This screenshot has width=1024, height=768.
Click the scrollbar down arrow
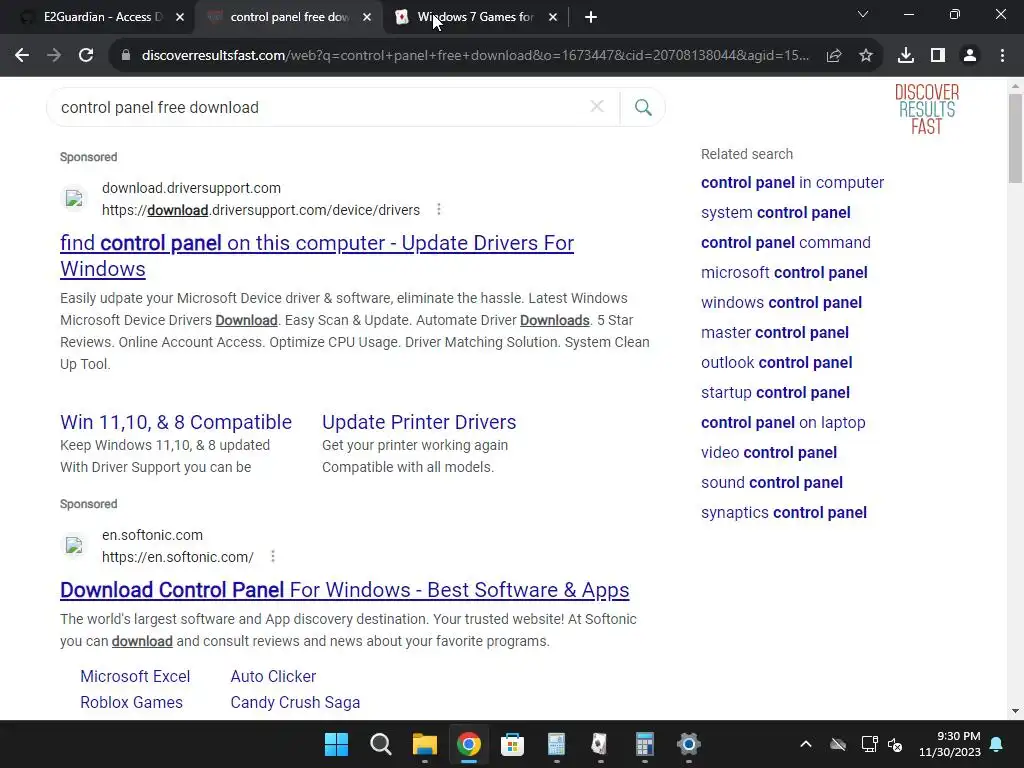click(1015, 711)
